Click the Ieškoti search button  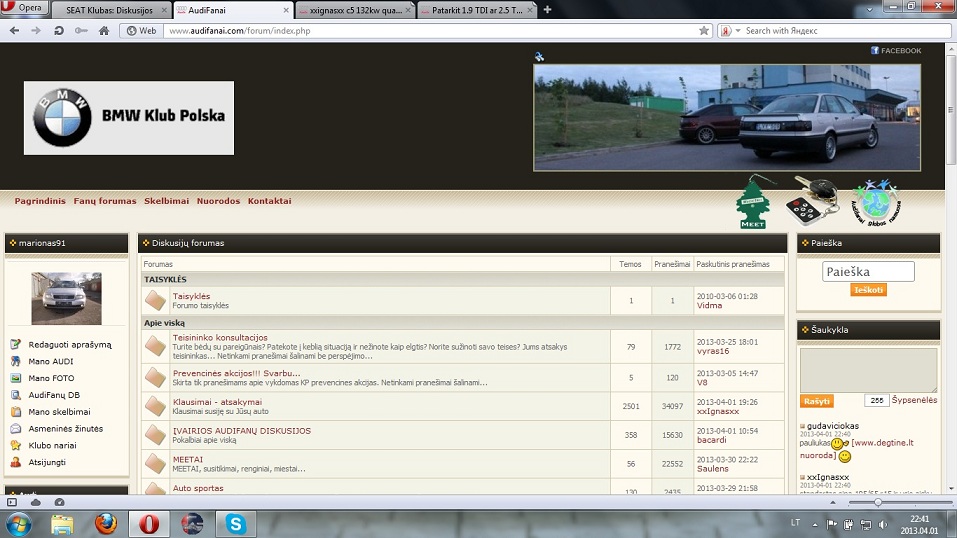tap(868, 290)
